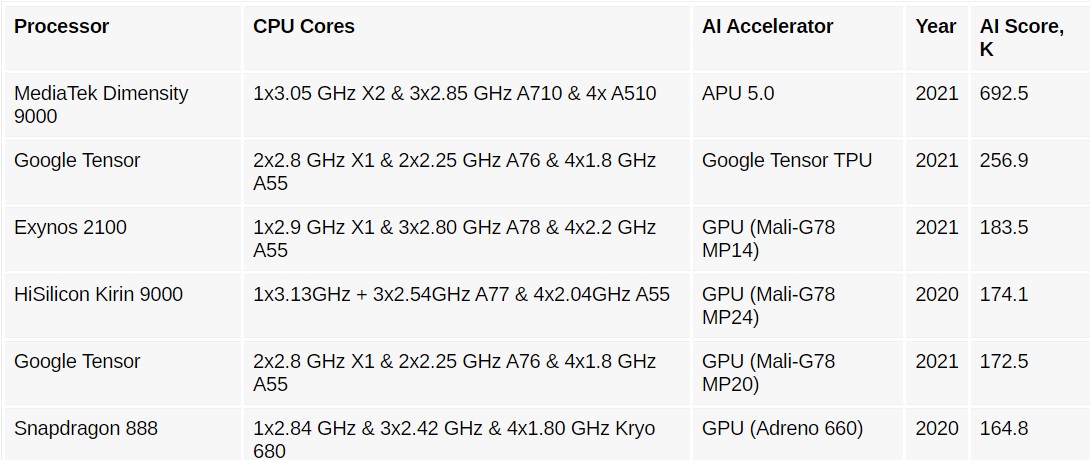Click the Processor column header
1090x460 pixels.
62,27
